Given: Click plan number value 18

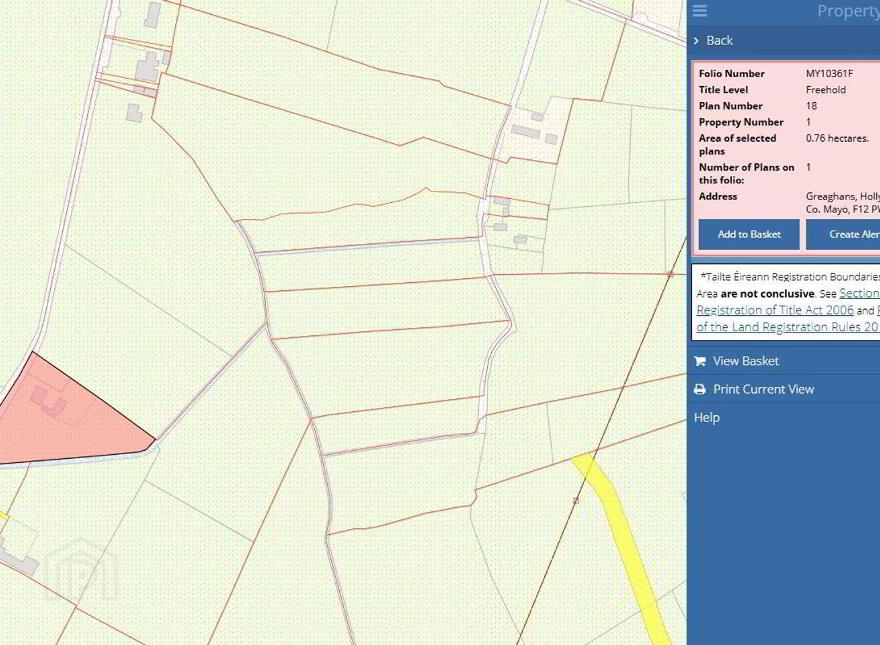Looking at the screenshot, I should tap(812, 106).
